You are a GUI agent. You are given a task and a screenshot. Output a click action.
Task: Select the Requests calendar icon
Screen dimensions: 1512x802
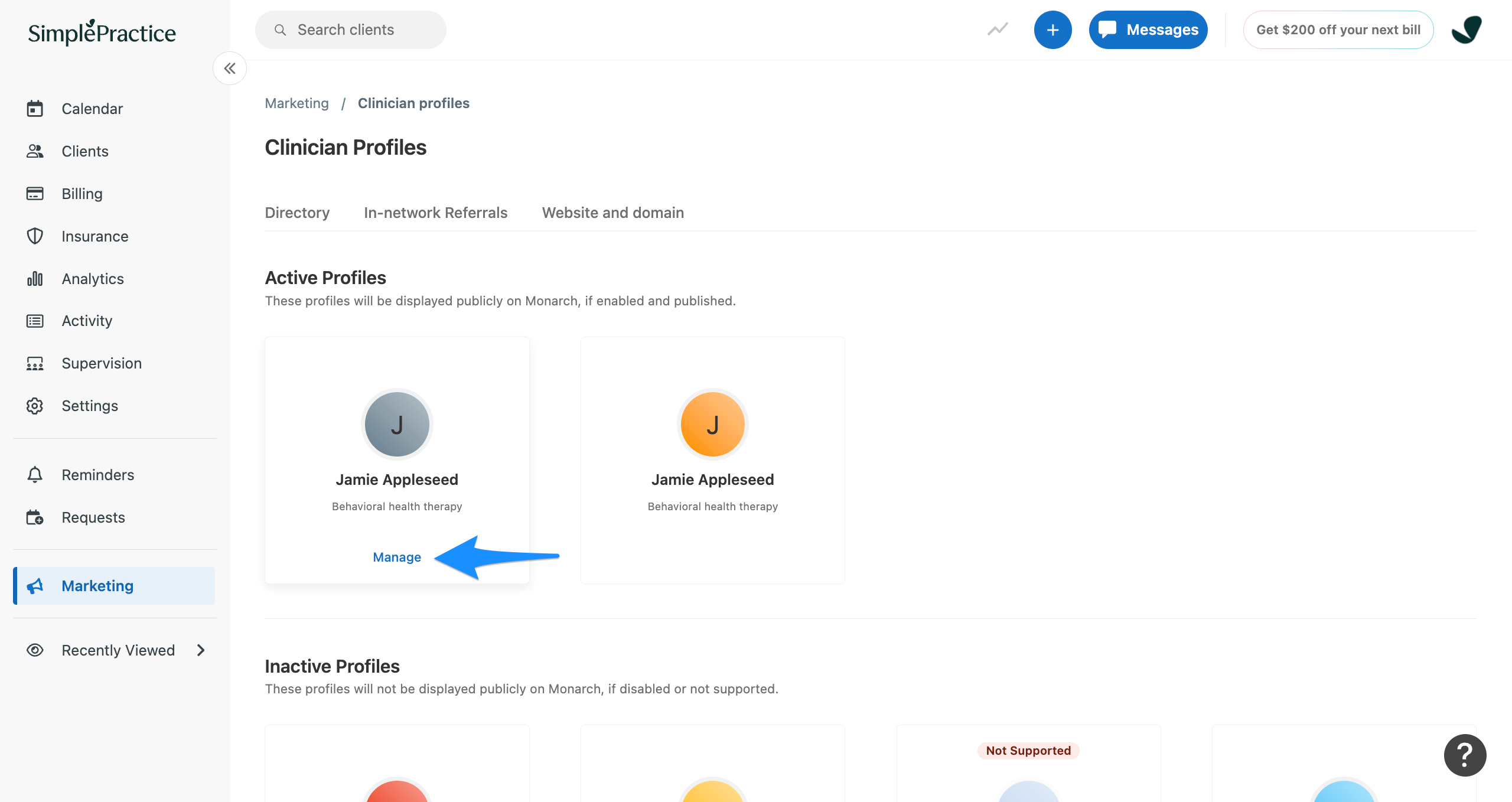click(x=35, y=517)
